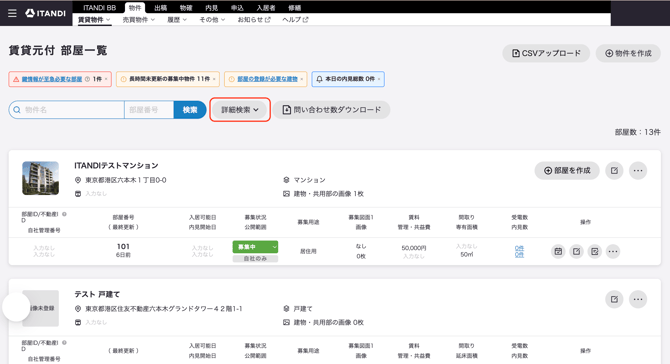Switch to the ITANDI BB tab

click(100, 8)
